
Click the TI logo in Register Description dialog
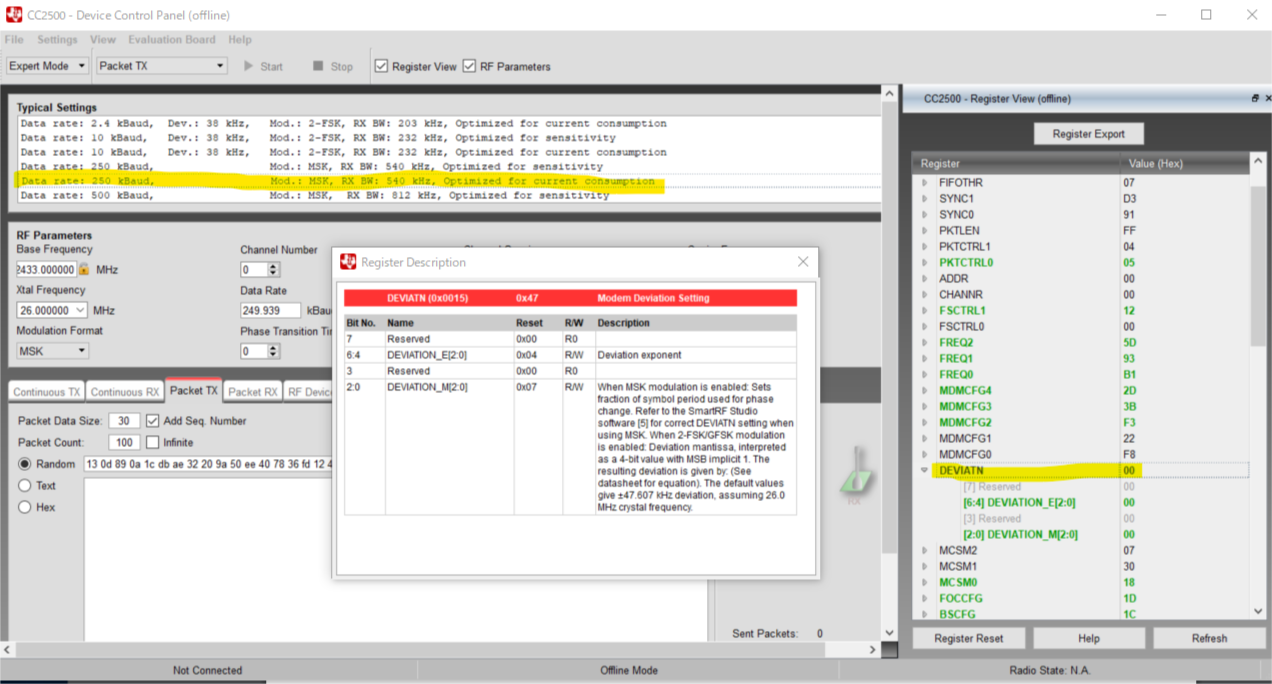(348, 262)
